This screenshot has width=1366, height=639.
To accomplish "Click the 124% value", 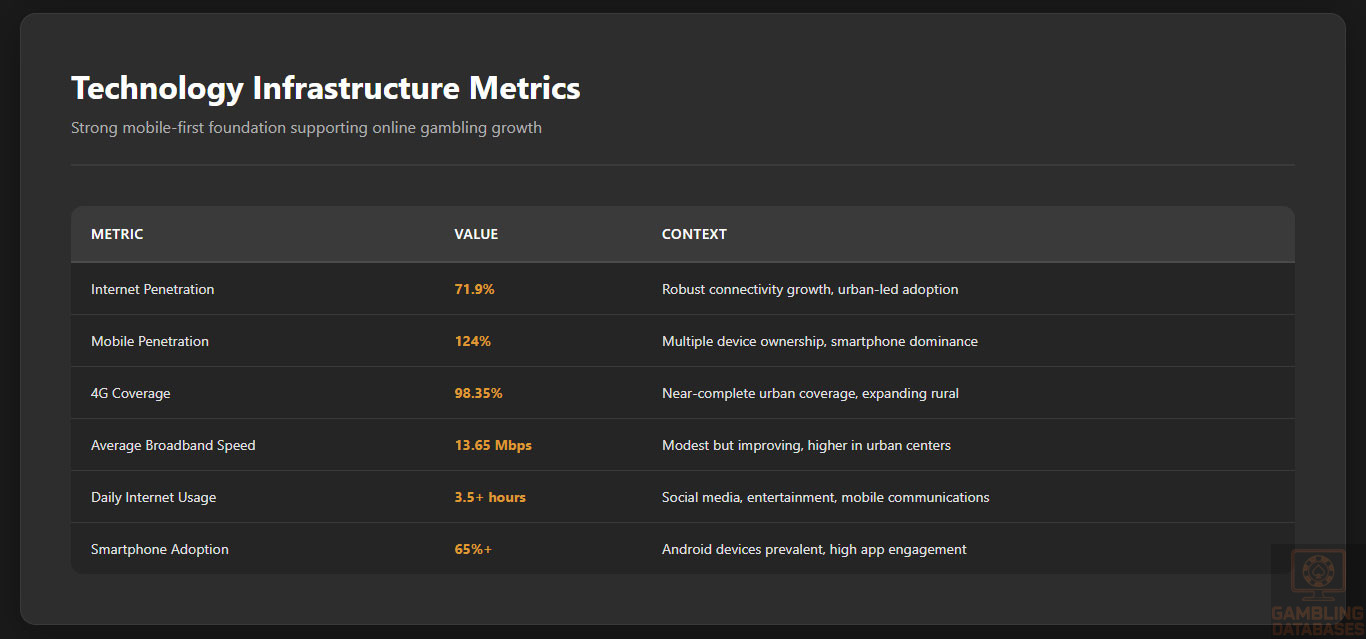I will pos(473,341).
